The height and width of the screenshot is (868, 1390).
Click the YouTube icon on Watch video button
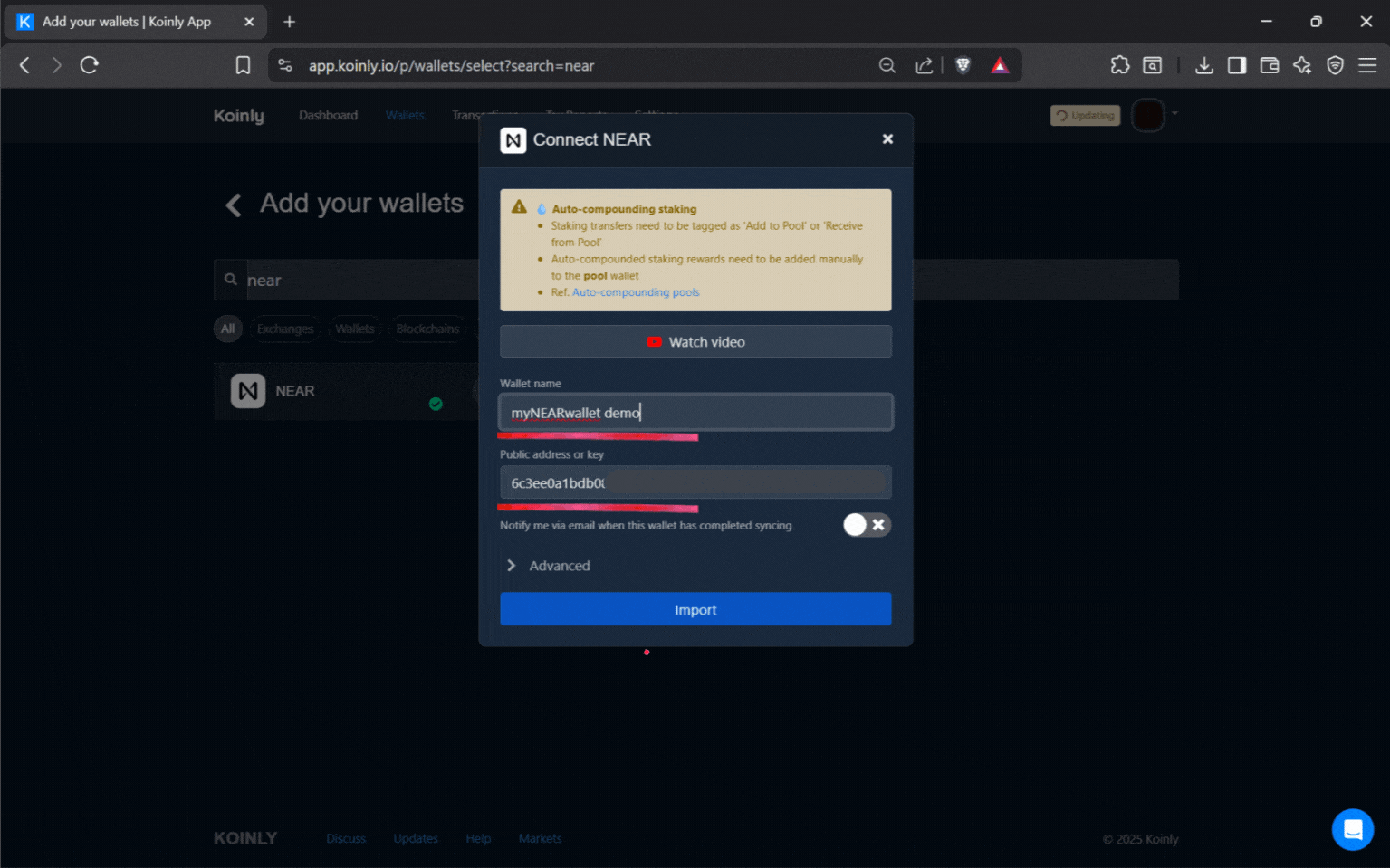(654, 341)
